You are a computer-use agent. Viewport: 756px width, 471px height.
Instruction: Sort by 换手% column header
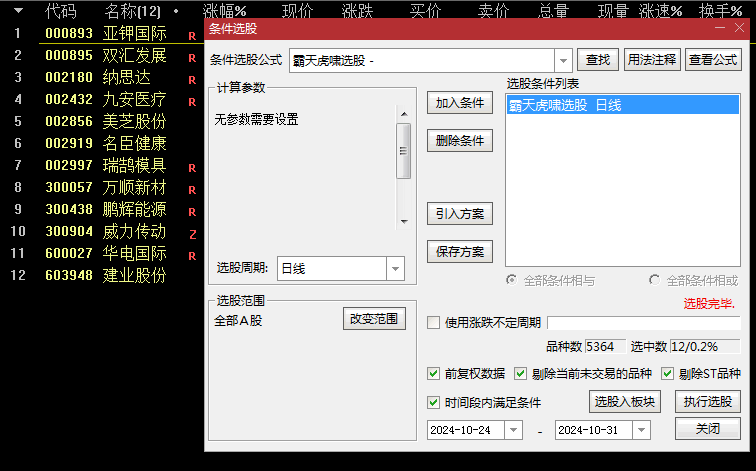tap(721, 10)
